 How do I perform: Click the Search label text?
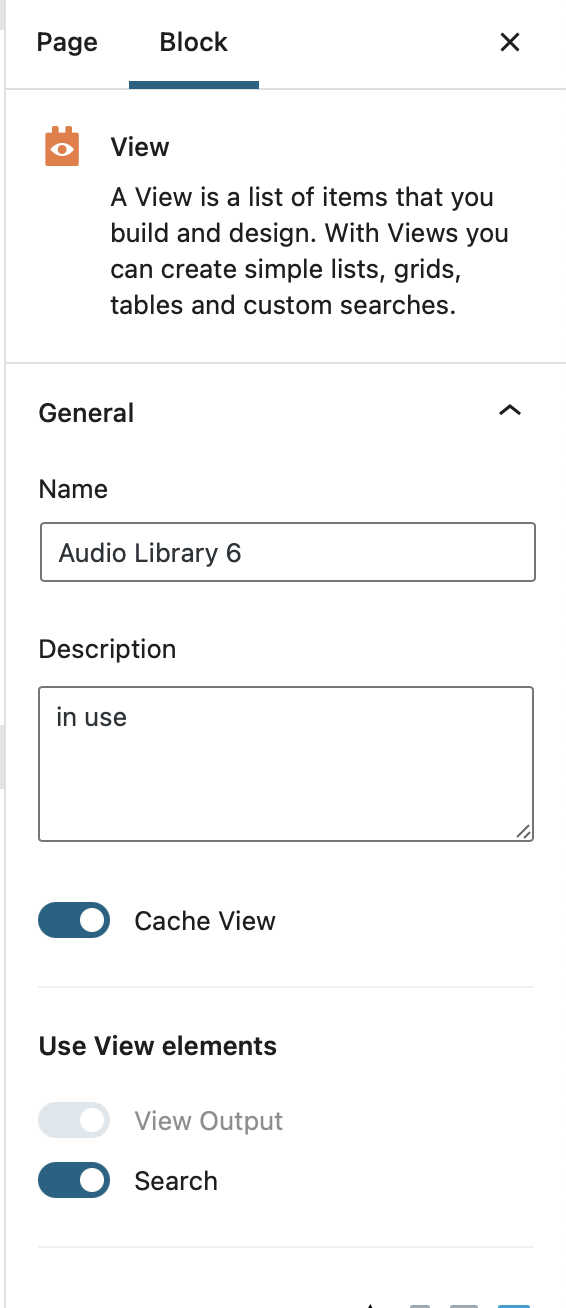[176, 1181]
